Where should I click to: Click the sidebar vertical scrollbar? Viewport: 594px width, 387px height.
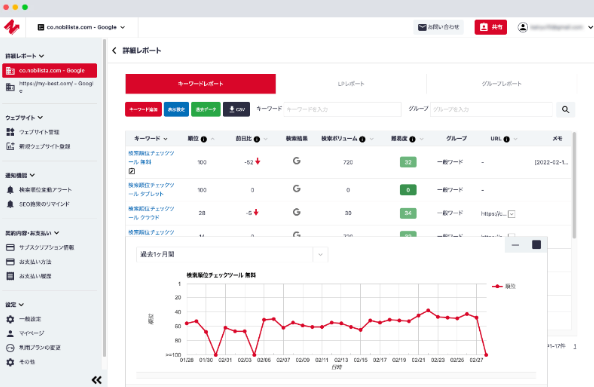coord(104,198)
